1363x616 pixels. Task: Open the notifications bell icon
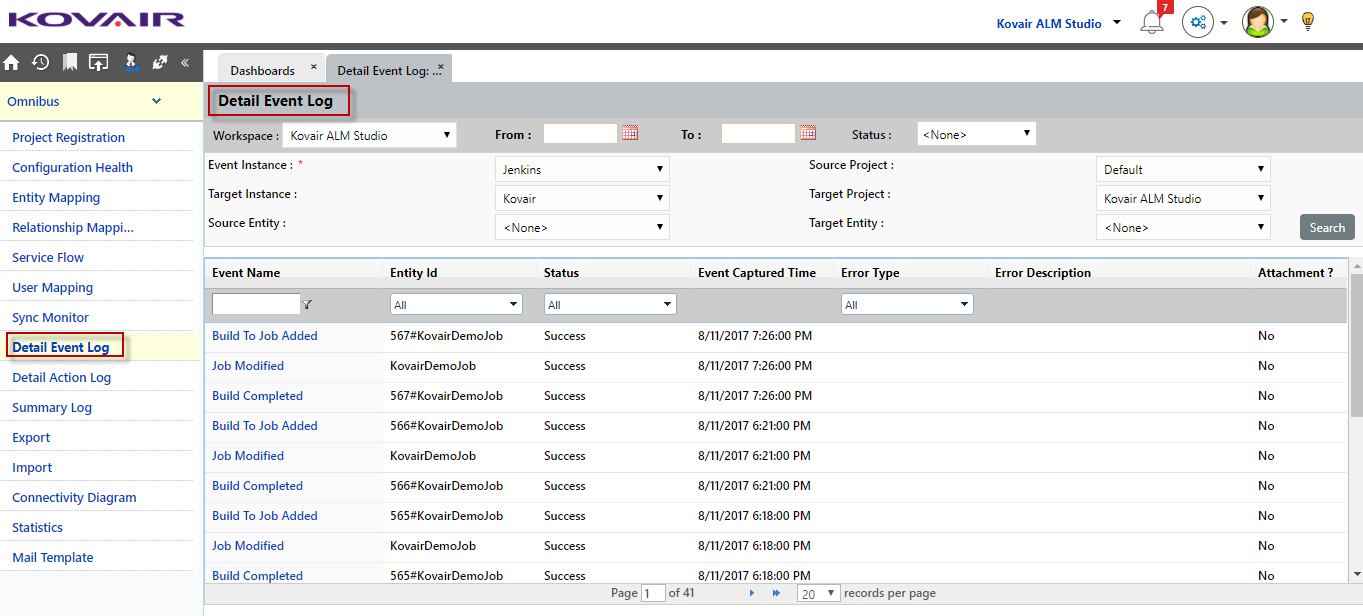(1152, 22)
